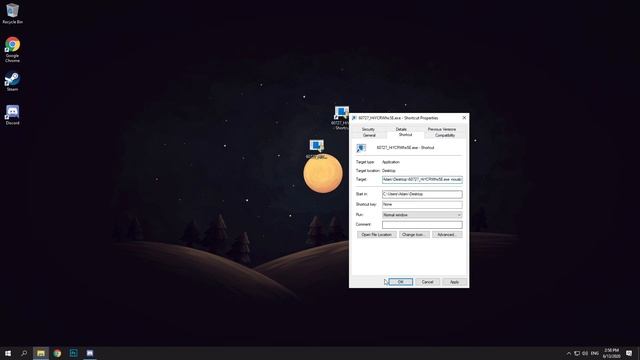Open the network tray icon

(x=577, y=353)
